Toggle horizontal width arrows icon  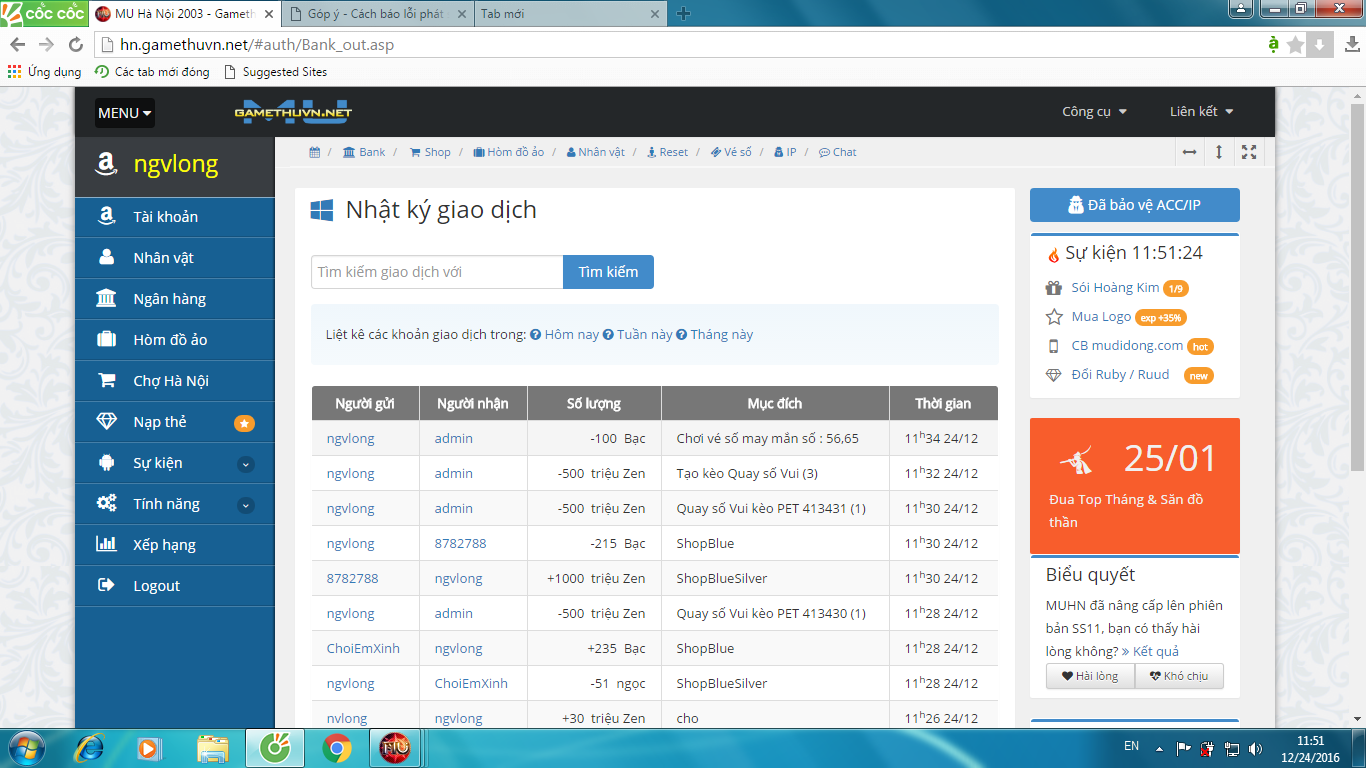[1189, 152]
